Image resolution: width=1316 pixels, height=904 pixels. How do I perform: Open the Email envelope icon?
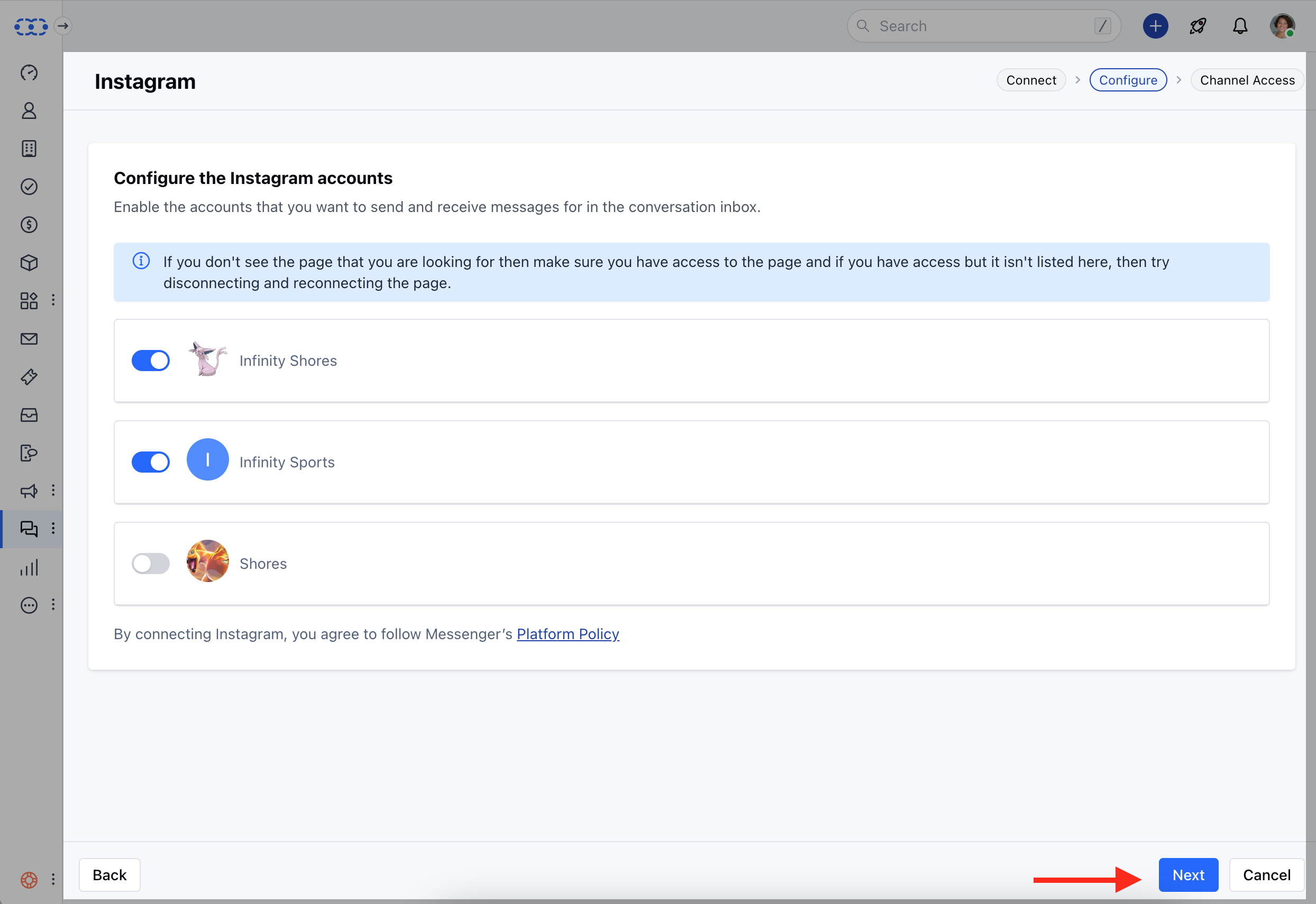(x=29, y=339)
